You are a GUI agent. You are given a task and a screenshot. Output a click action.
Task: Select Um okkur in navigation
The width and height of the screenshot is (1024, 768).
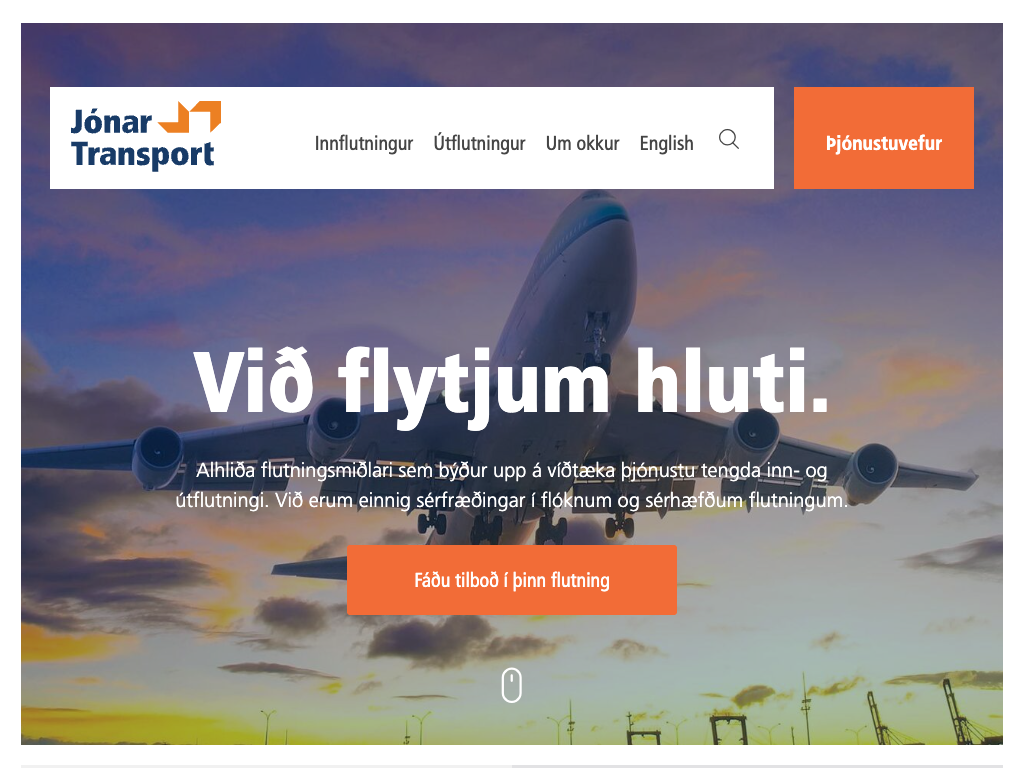click(x=583, y=143)
